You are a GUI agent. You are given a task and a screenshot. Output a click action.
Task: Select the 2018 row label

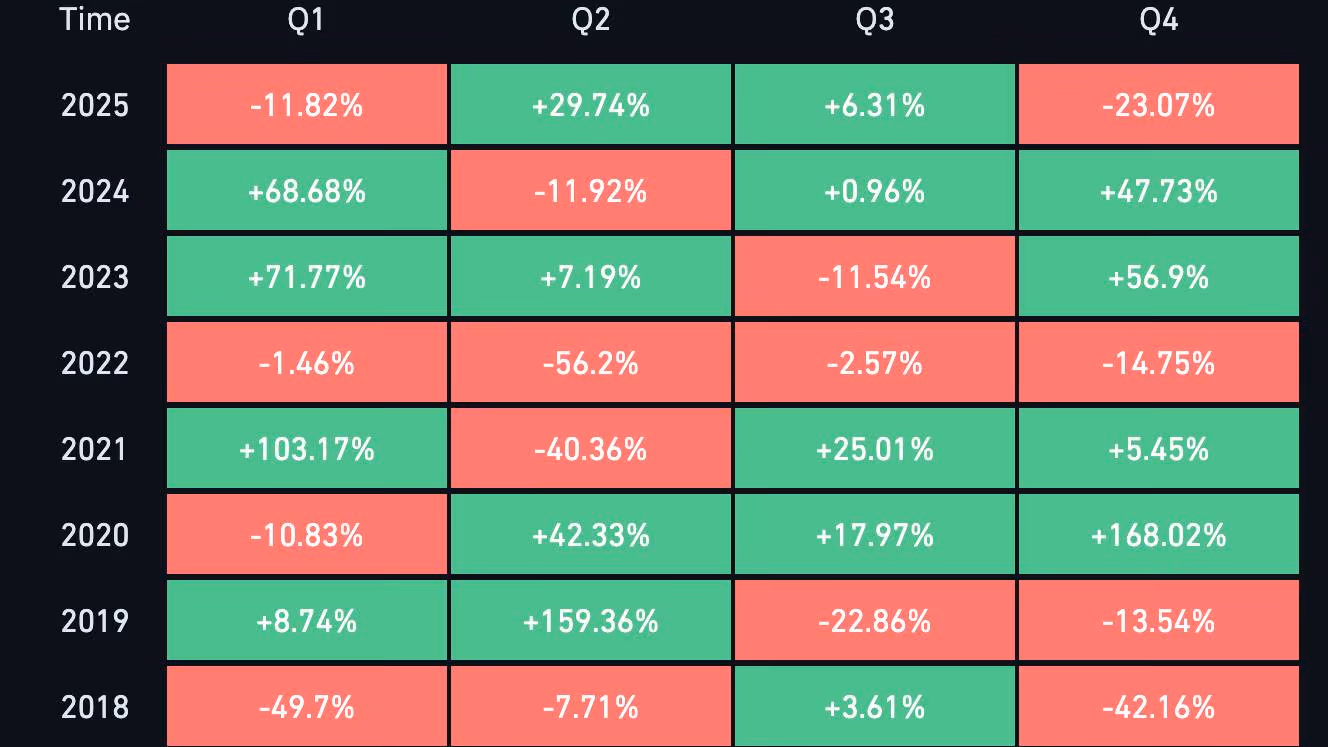pos(95,707)
